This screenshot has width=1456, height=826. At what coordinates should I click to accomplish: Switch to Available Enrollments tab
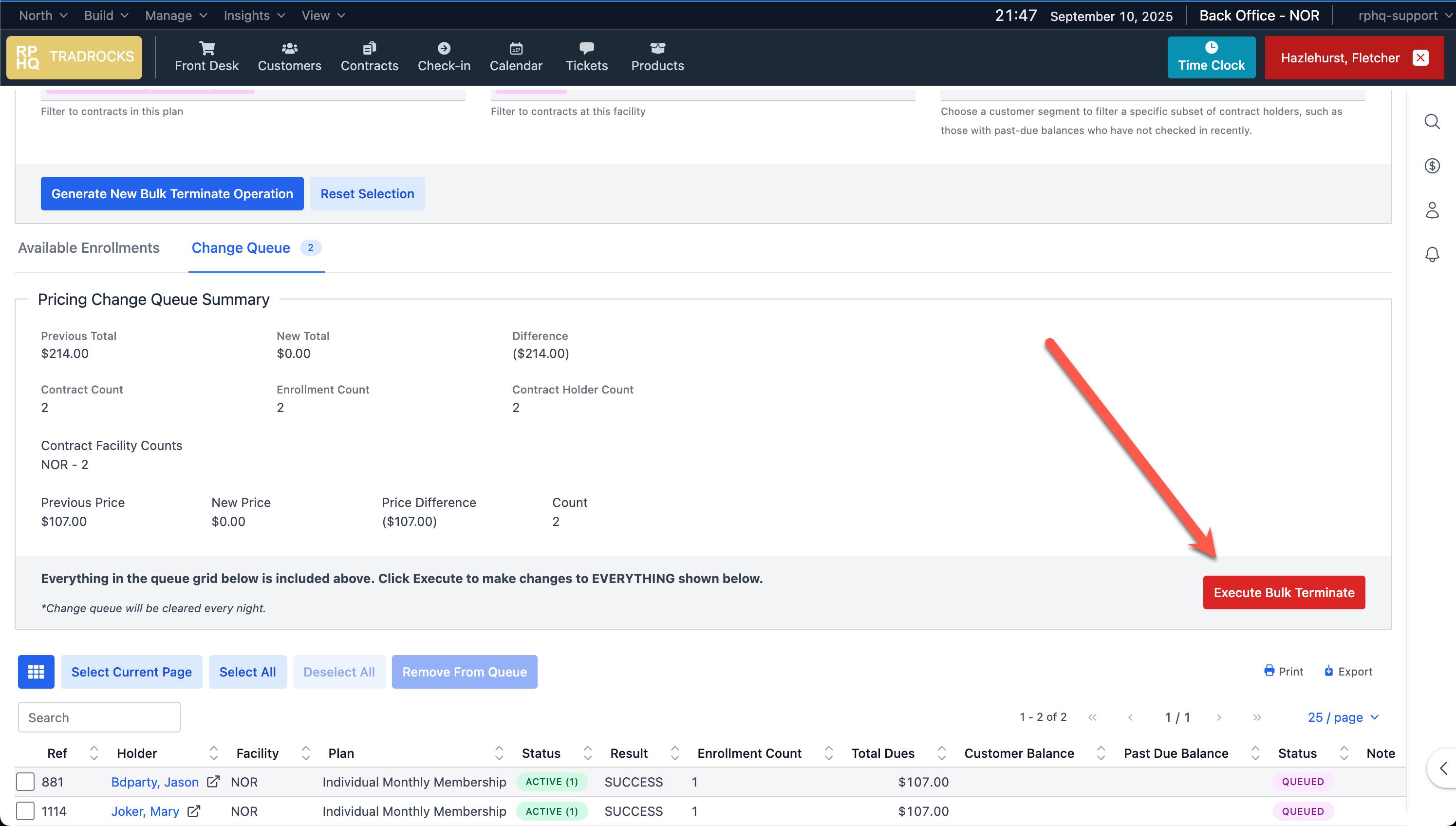point(89,248)
